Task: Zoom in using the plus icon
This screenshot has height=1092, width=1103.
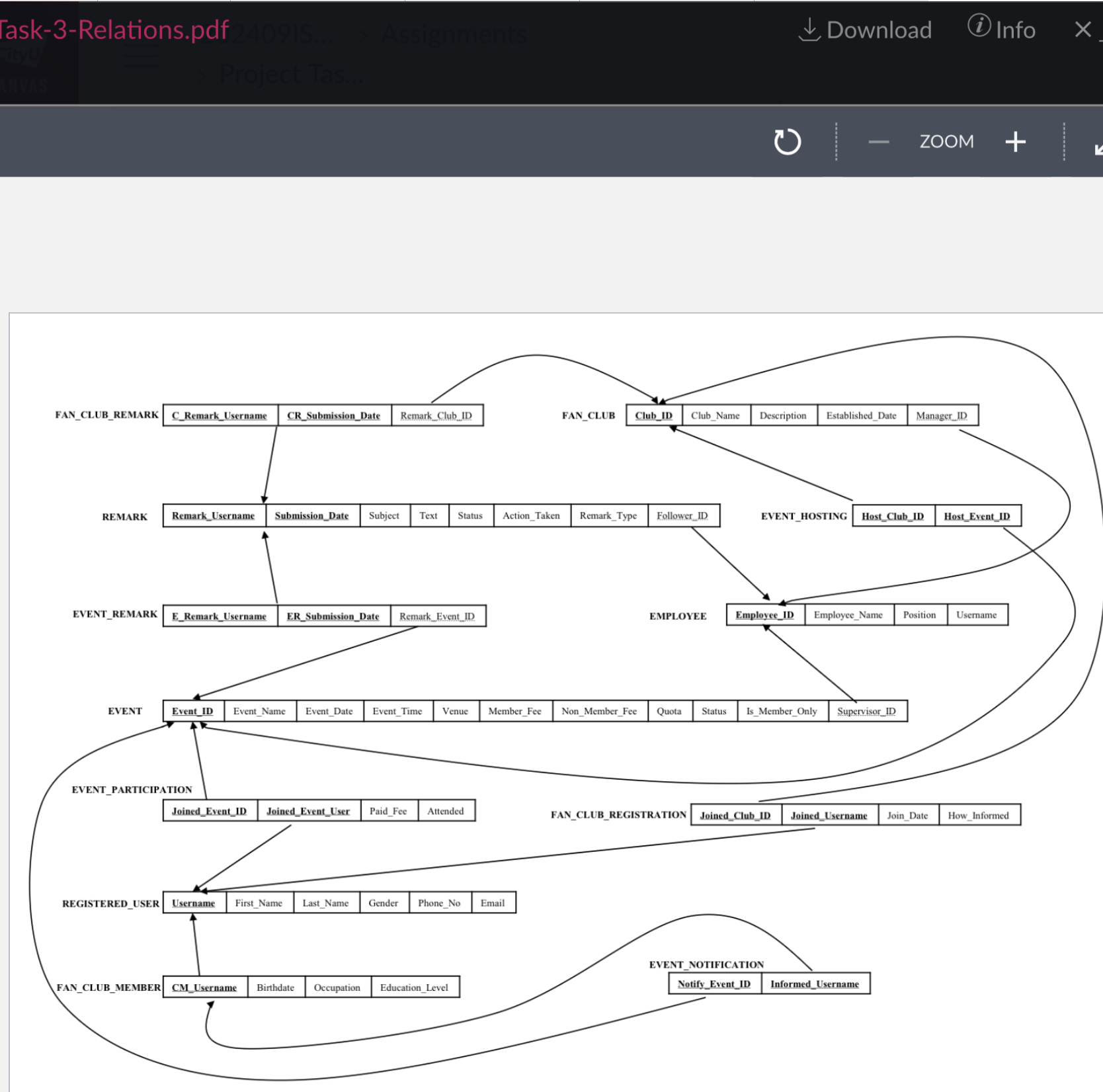Action: pyautogui.click(x=1015, y=142)
